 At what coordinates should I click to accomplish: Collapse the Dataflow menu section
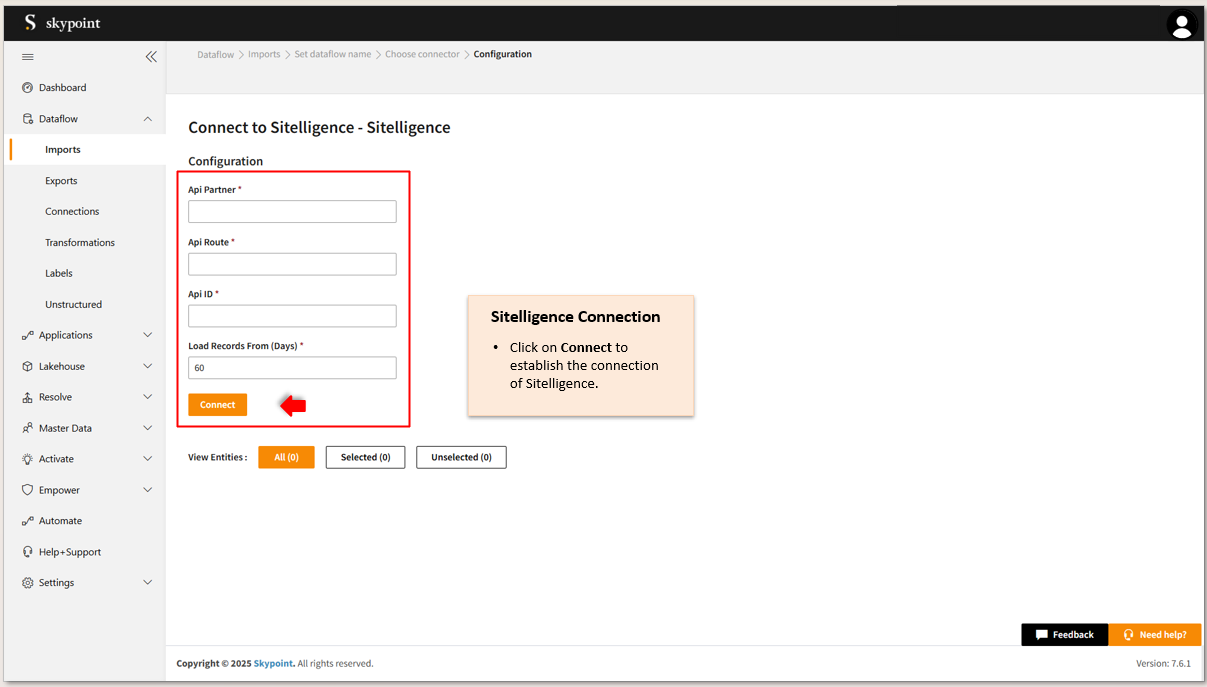pos(148,119)
